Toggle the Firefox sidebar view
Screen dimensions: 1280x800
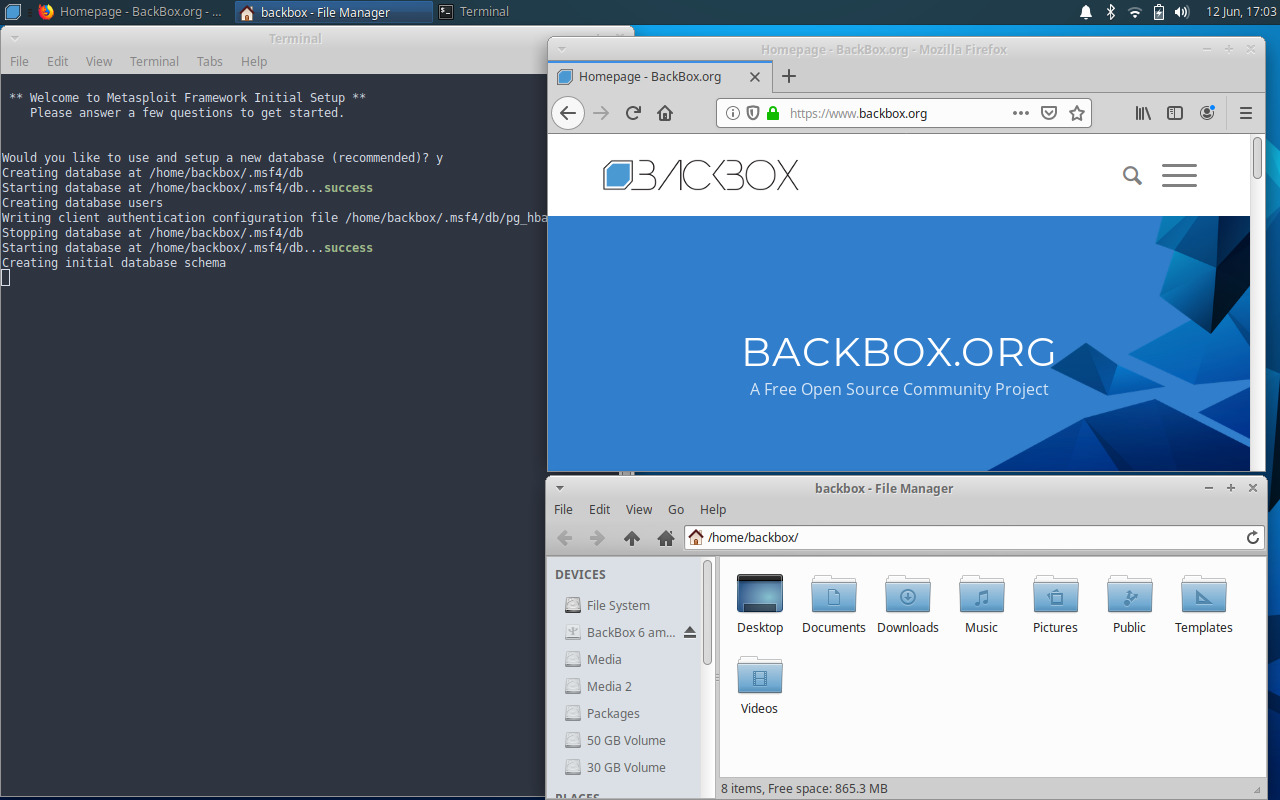[1175, 113]
